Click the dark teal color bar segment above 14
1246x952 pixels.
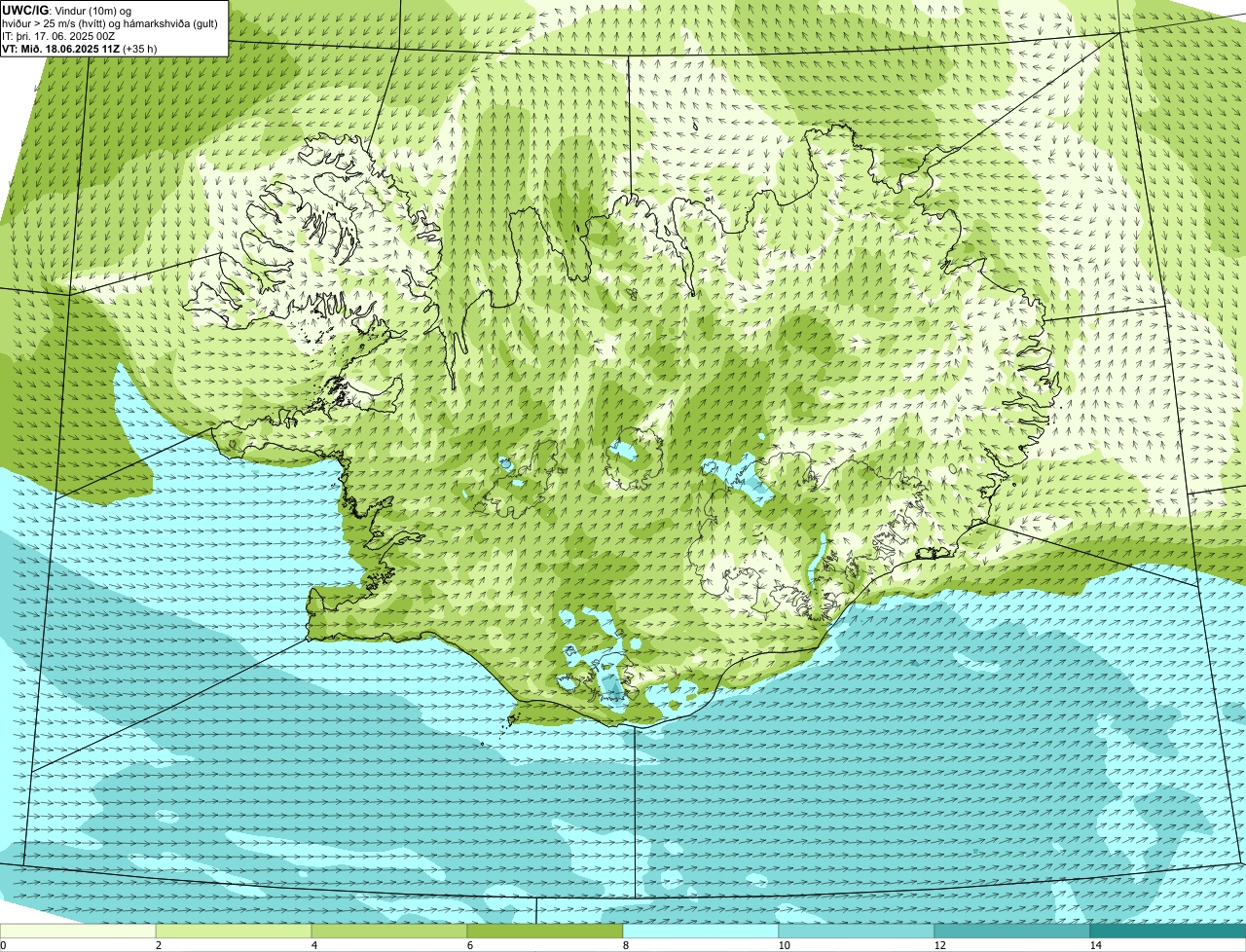[1168, 931]
